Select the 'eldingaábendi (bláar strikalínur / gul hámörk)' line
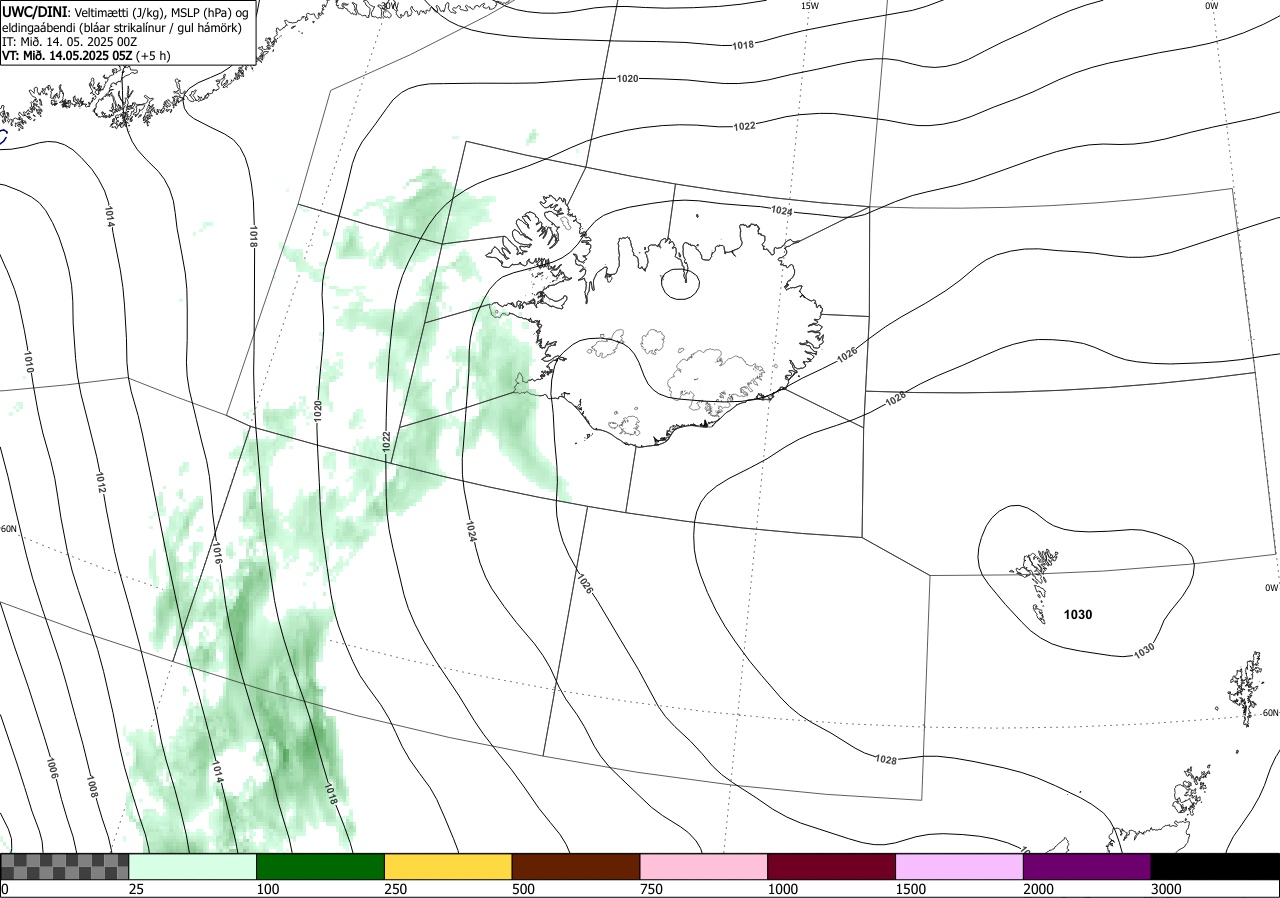Image resolution: width=1280 pixels, height=898 pixels. pos(121,27)
